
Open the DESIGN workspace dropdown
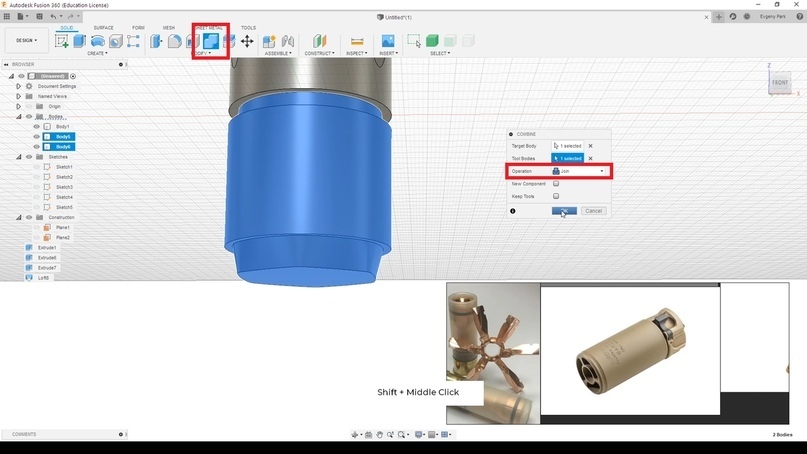tap(26, 41)
